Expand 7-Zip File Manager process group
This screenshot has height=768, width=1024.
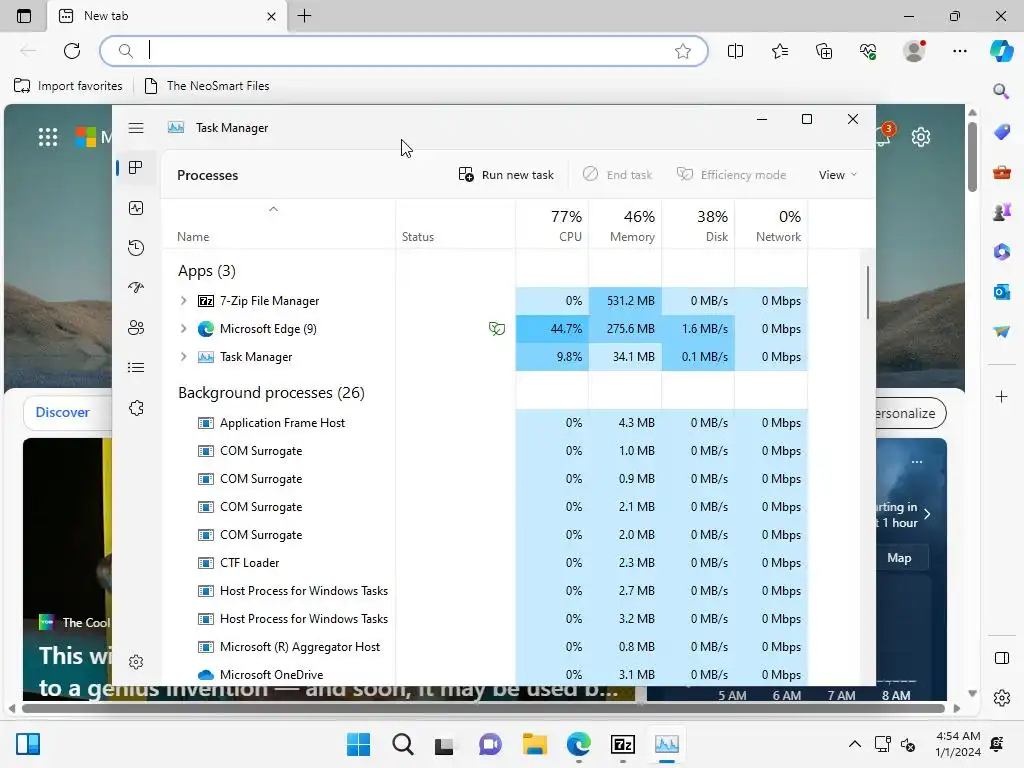[184, 300]
